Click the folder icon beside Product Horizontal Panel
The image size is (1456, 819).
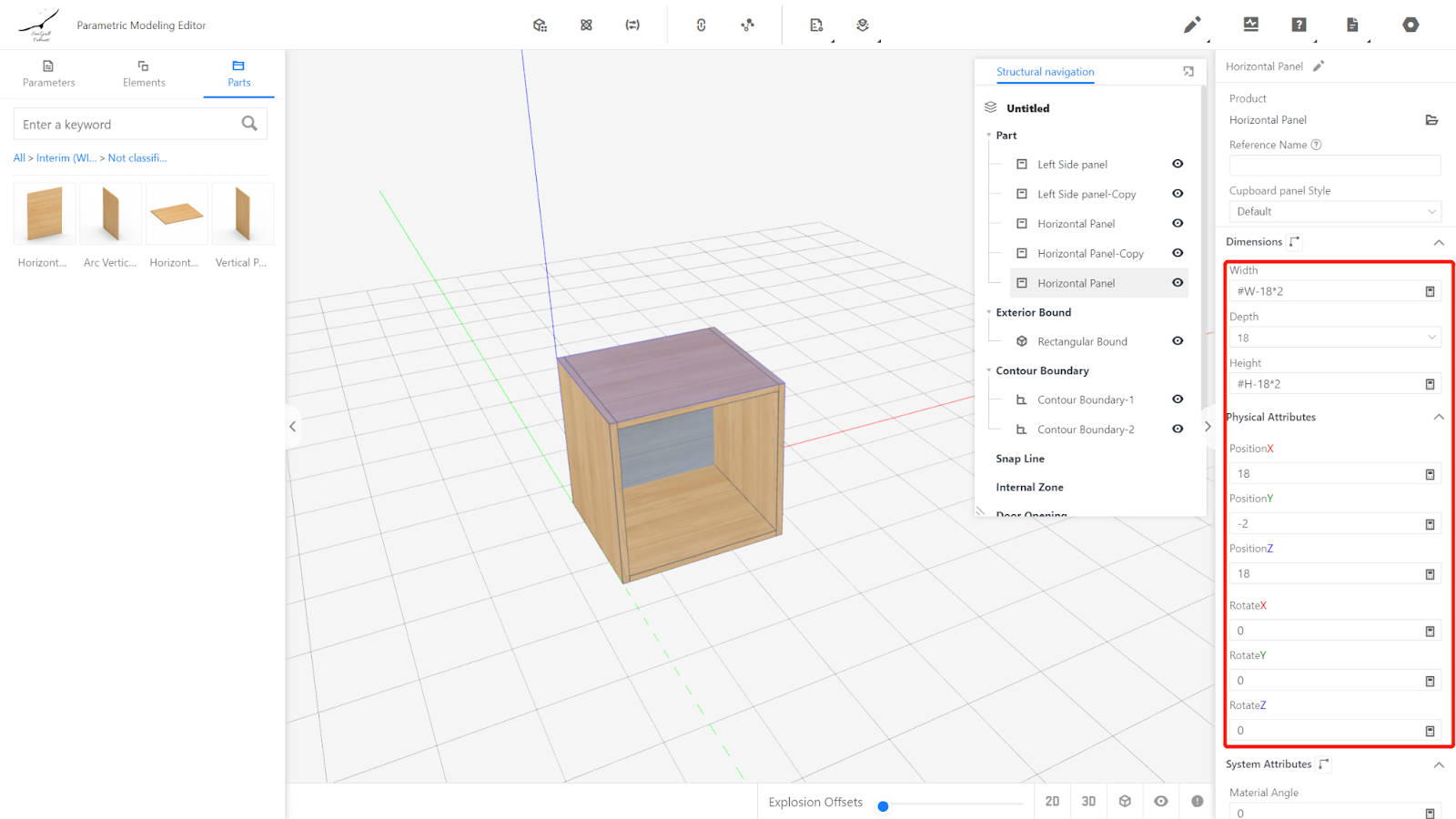tap(1431, 120)
